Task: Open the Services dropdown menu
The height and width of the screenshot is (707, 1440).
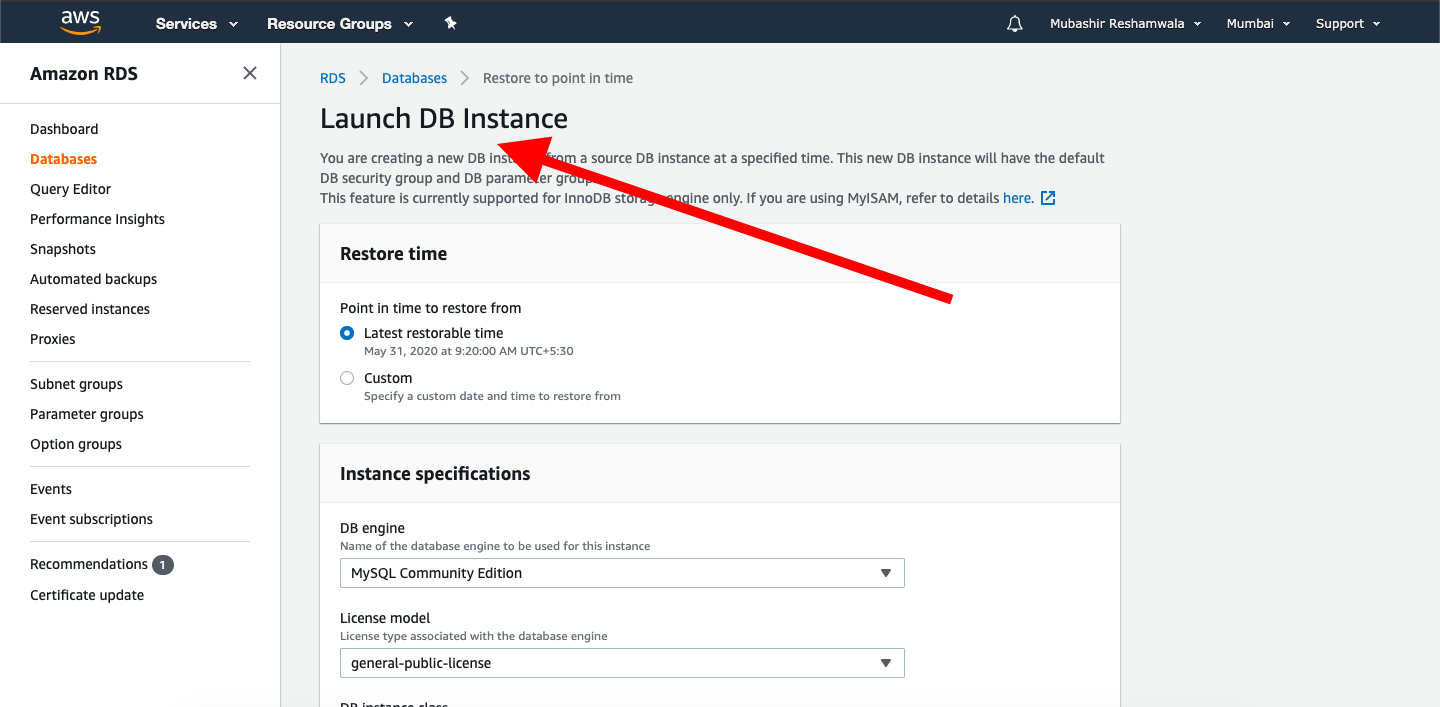Action: (197, 24)
